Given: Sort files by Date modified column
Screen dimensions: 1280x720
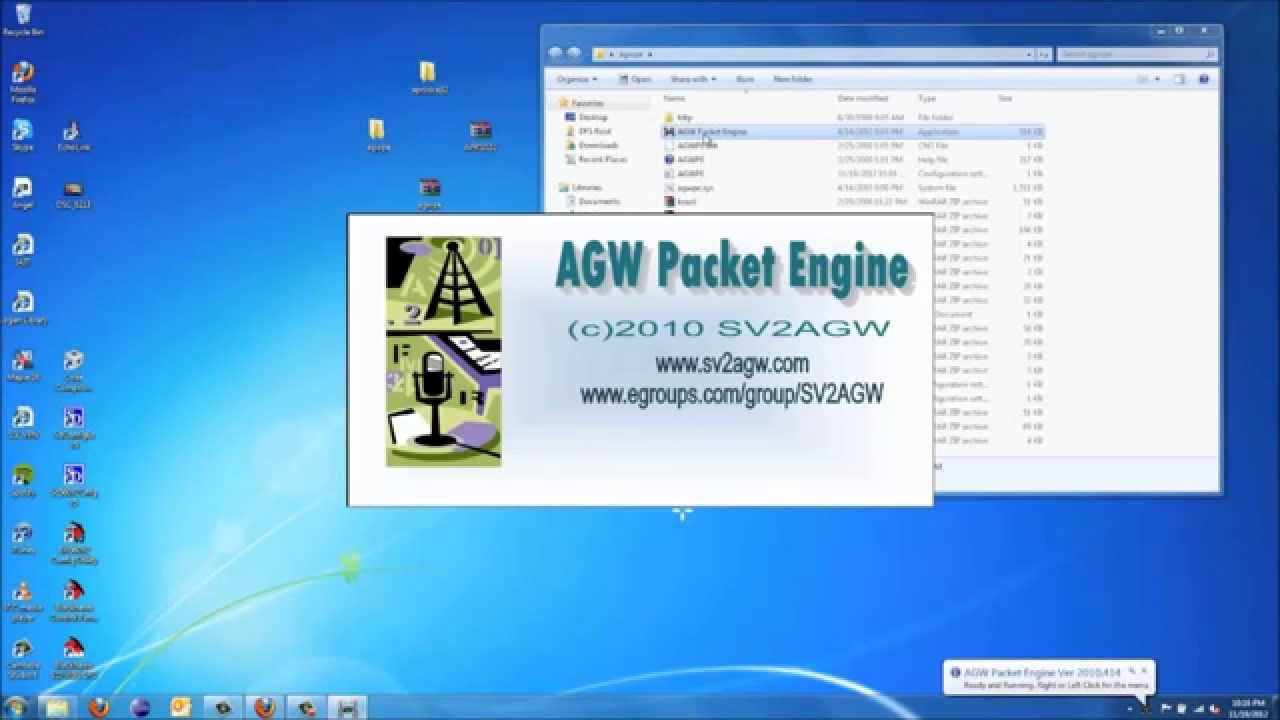Looking at the screenshot, I should [x=863, y=98].
